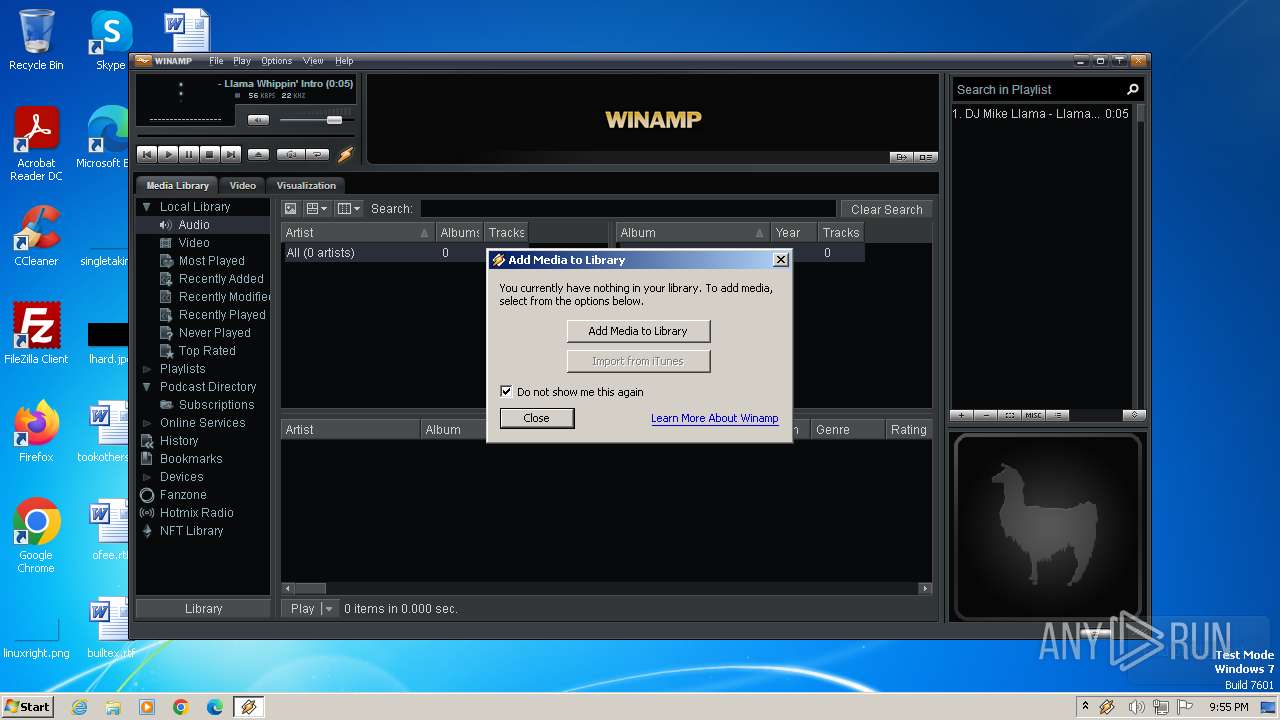The width and height of the screenshot is (1280, 720).
Task: Open podcast Subscriptions
Action: pyautogui.click(x=216, y=405)
